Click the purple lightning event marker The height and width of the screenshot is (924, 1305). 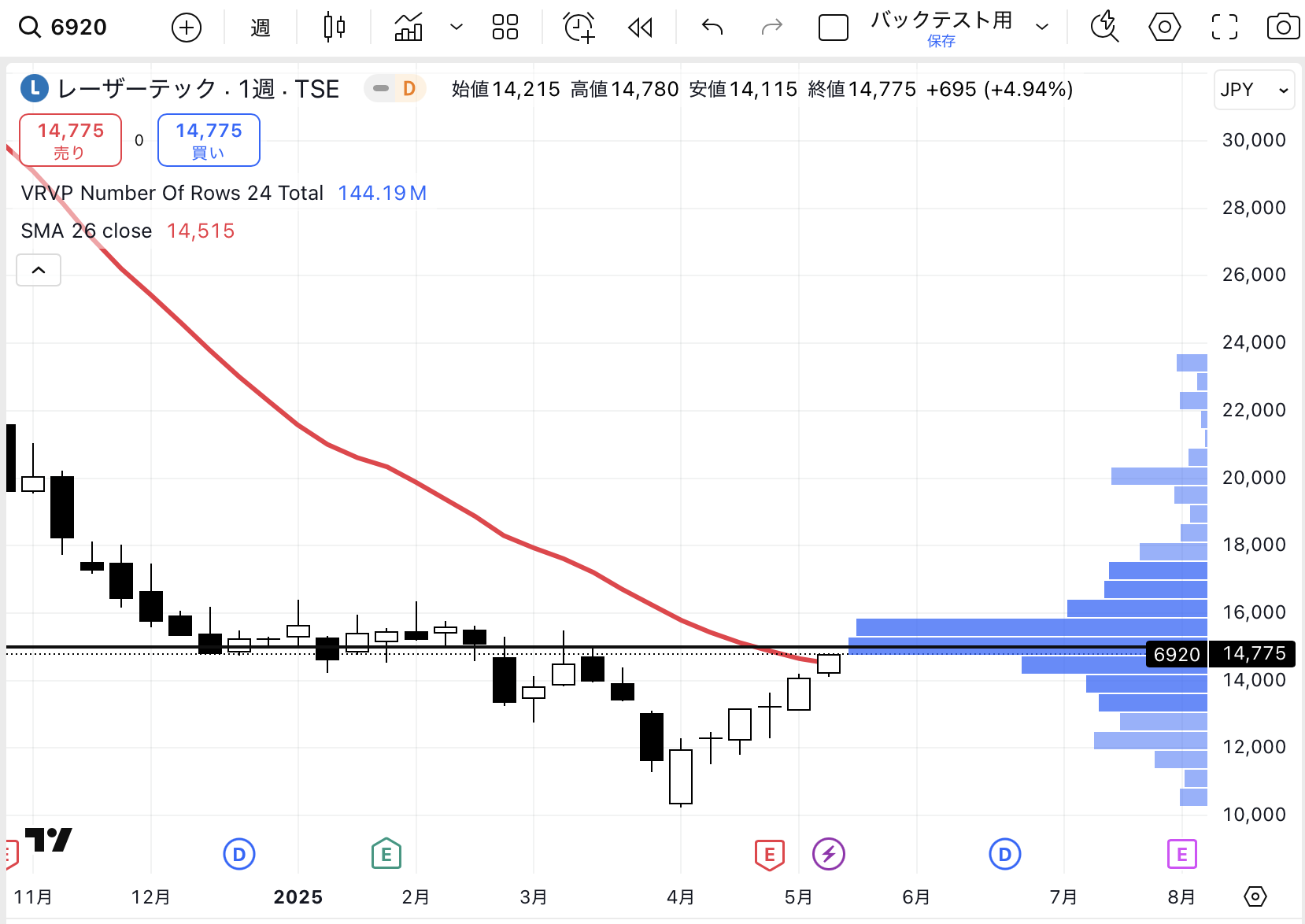point(829,854)
